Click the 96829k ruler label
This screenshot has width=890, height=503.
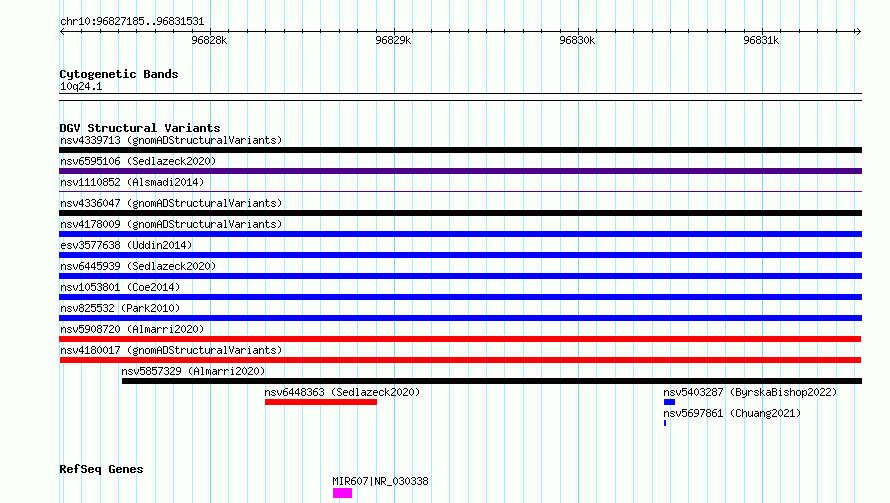click(x=393, y=40)
